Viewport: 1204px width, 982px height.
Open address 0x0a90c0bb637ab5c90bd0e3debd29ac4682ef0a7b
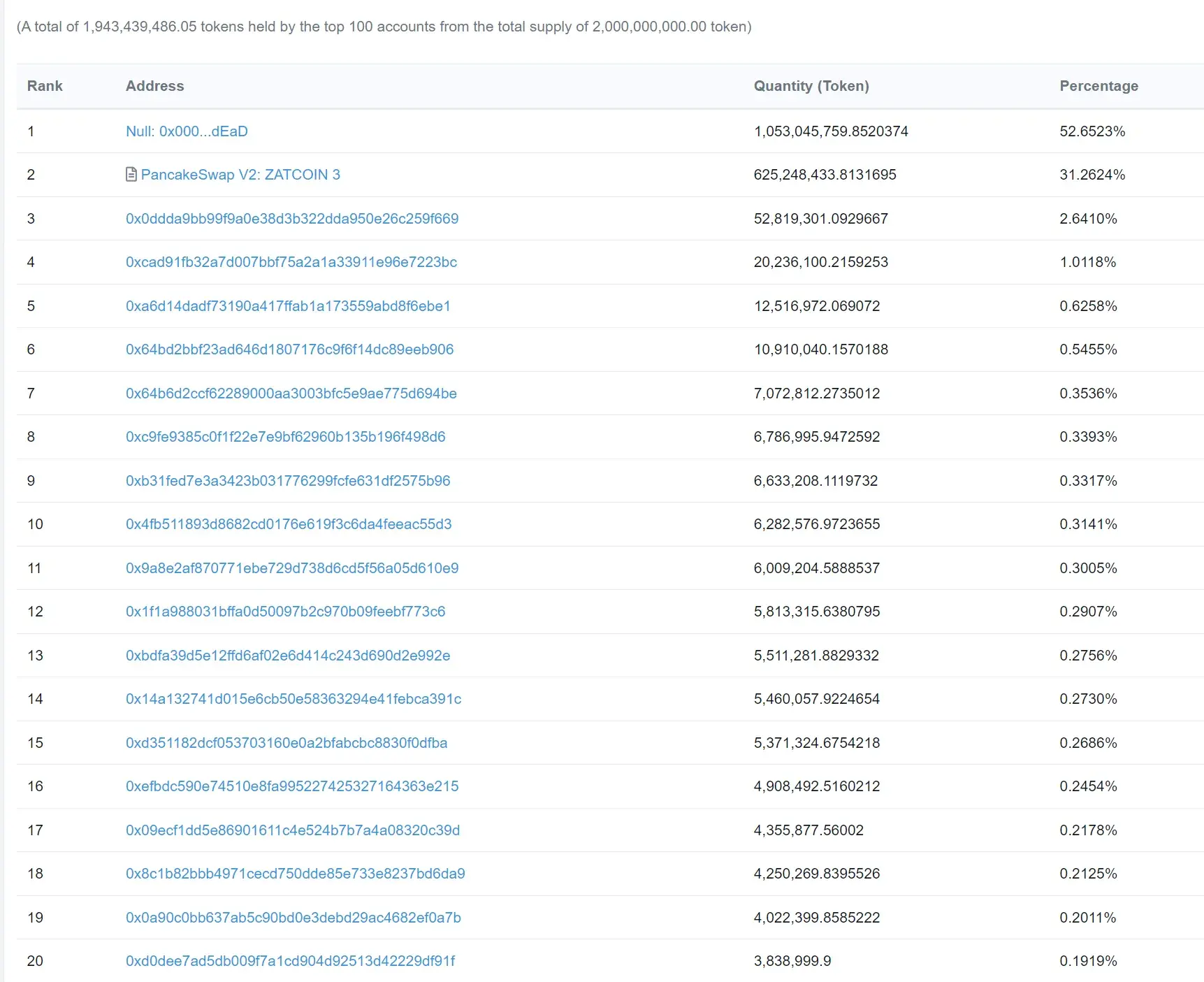(293, 918)
